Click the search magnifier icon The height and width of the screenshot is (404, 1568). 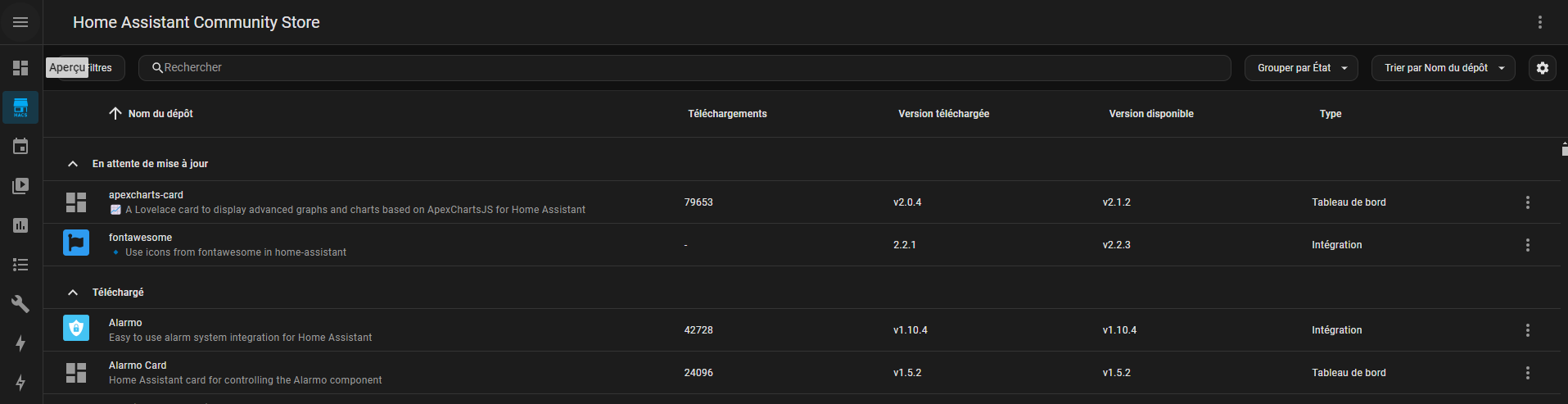[157, 68]
